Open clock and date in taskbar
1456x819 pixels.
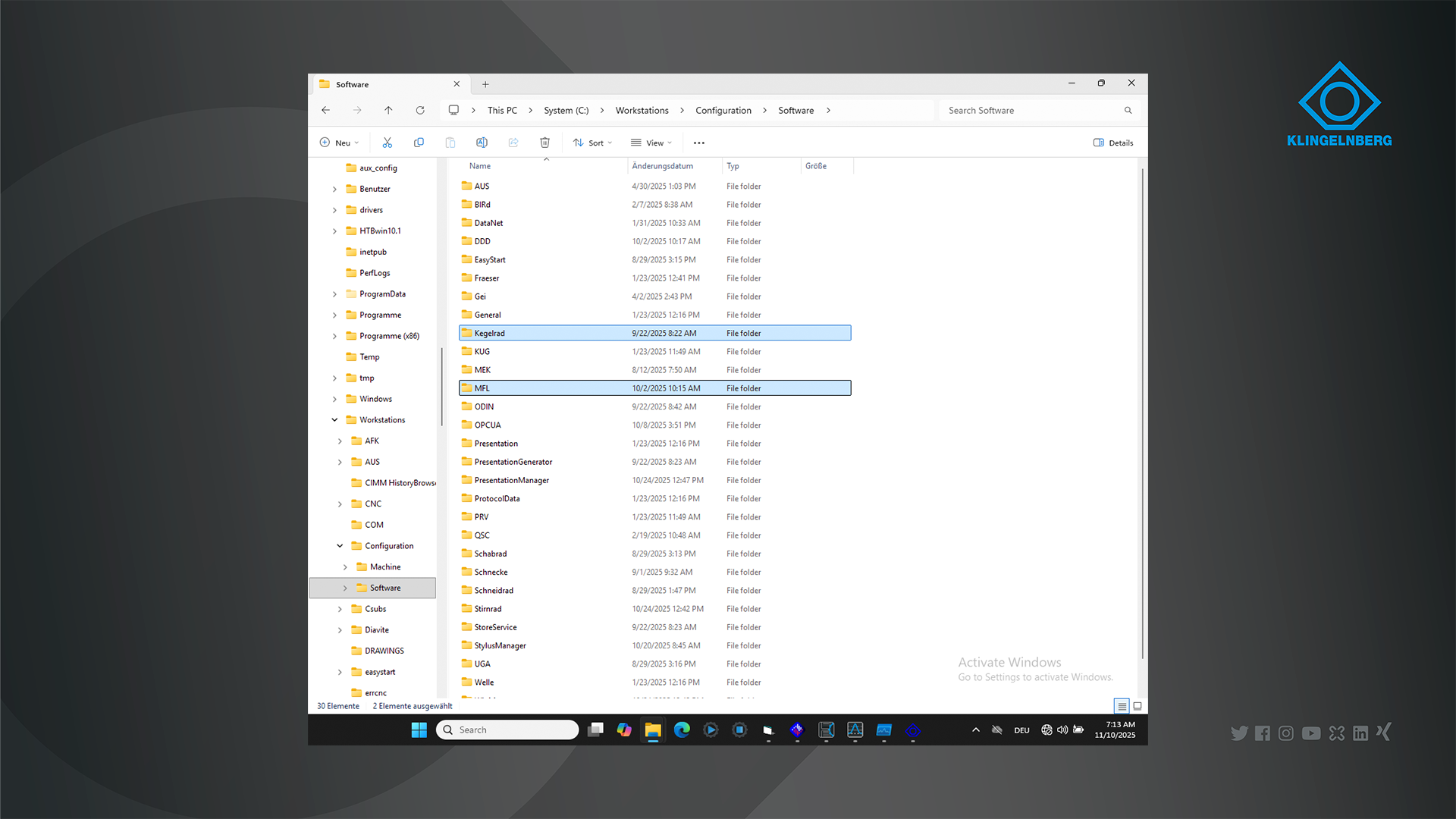pos(1116,730)
